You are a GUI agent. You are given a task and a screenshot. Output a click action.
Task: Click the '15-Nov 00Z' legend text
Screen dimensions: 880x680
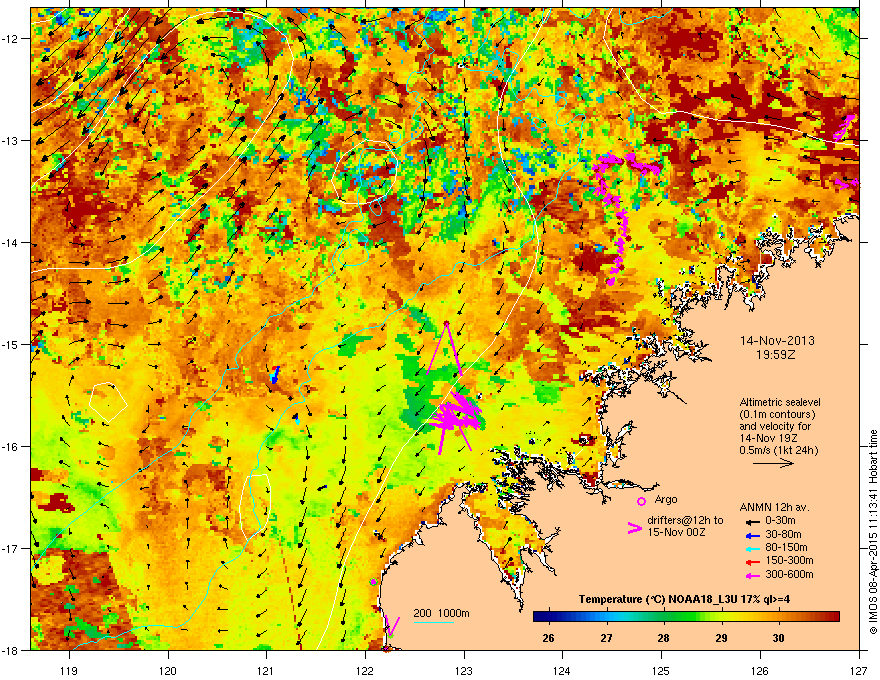(676, 532)
